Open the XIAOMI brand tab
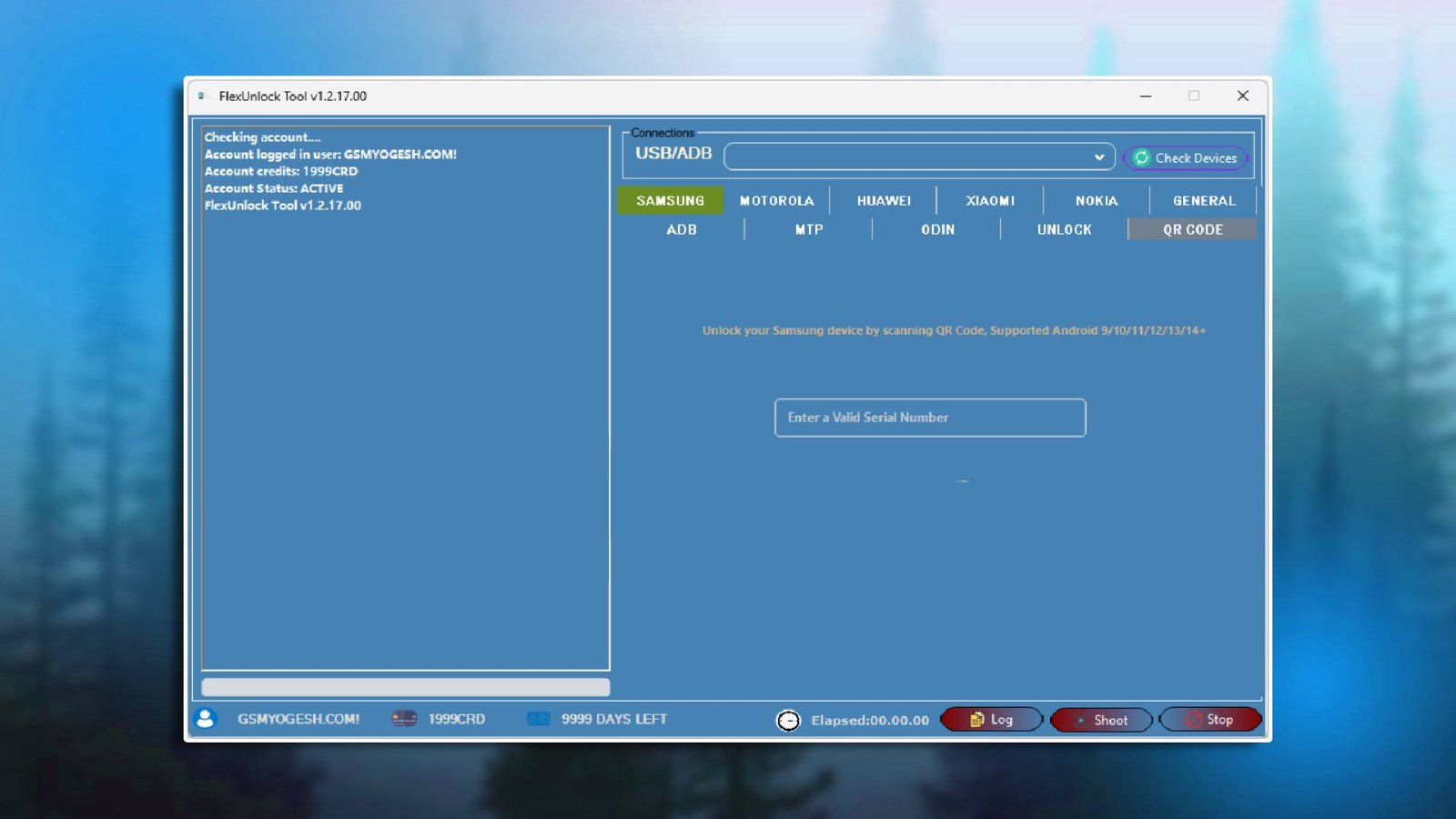This screenshot has height=819, width=1456. (x=988, y=200)
